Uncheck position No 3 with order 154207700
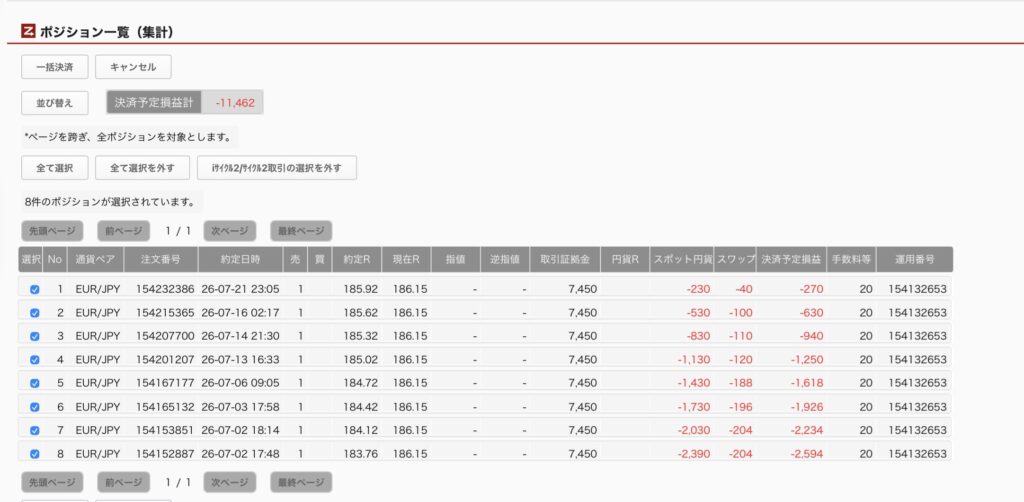The width and height of the screenshot is (1024, 502). (35, 336)
